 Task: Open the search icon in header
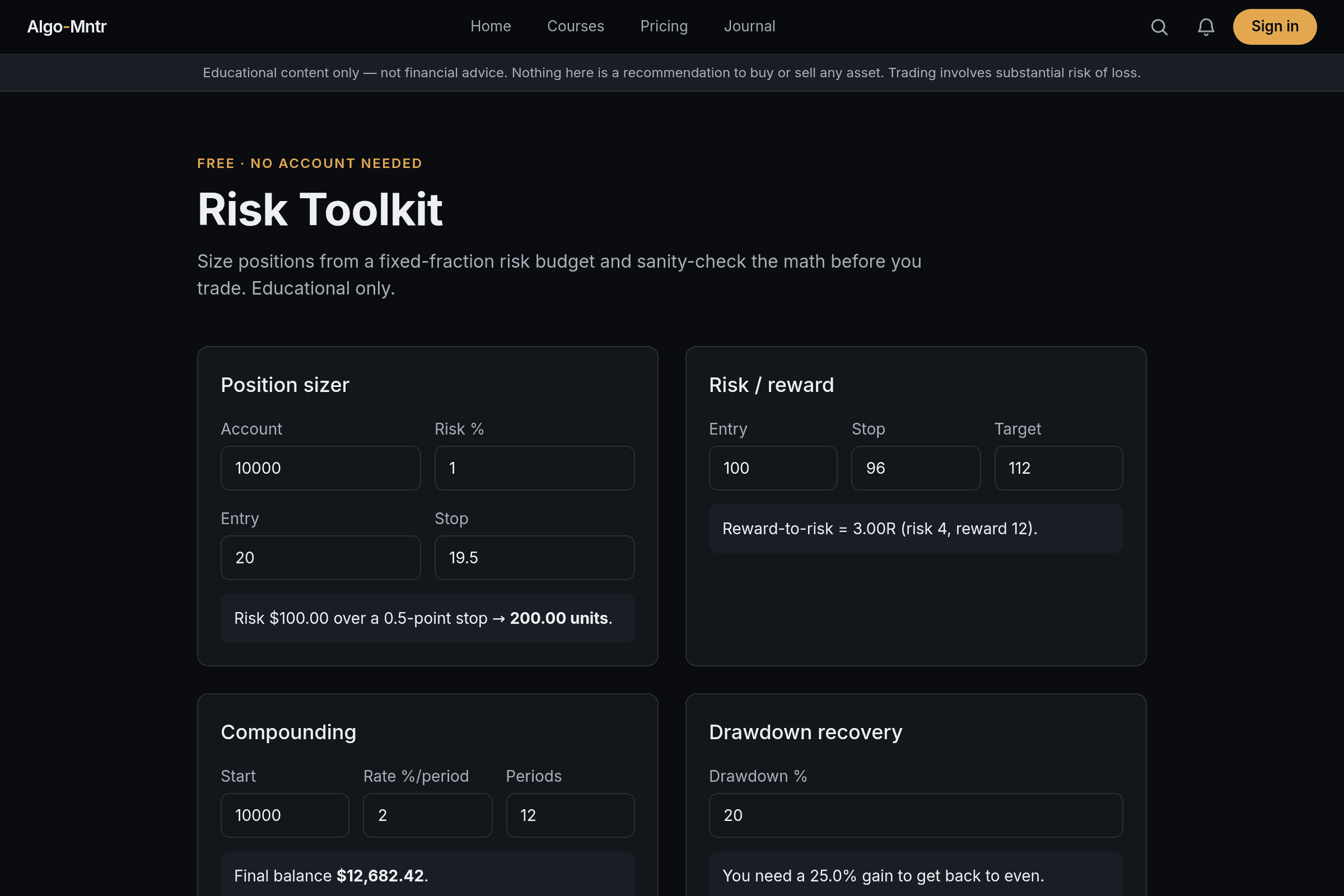(x=1159, y=27)
